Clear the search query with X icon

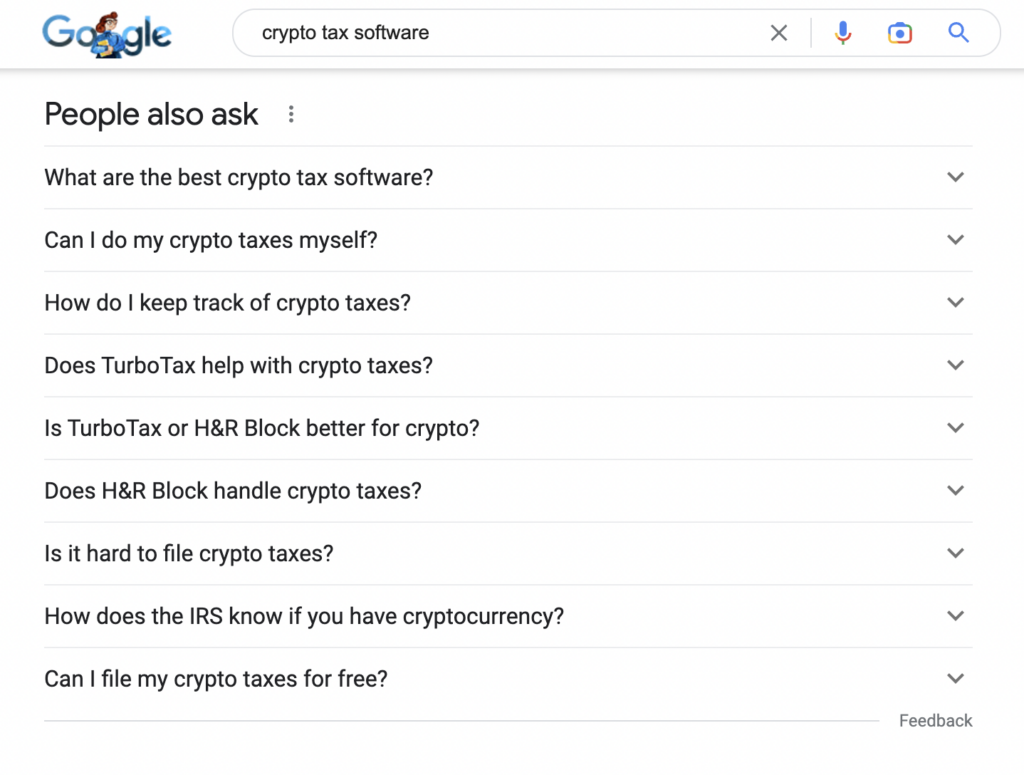pyautogui.click(x=778, y=33)
